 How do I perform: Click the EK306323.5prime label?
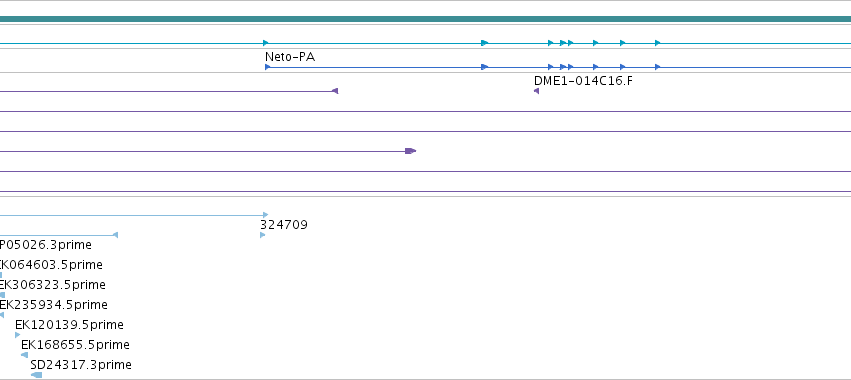[52, 284]
